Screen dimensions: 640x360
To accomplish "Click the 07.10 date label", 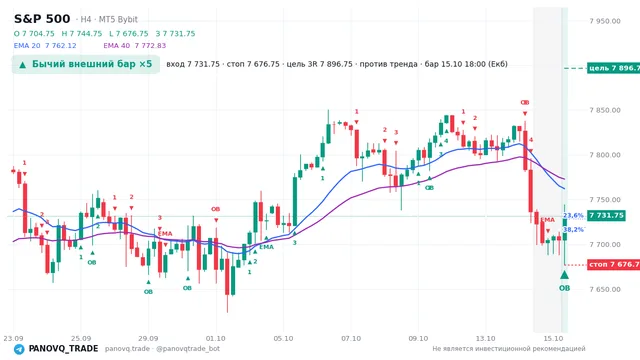I will [x=351, y=338].
